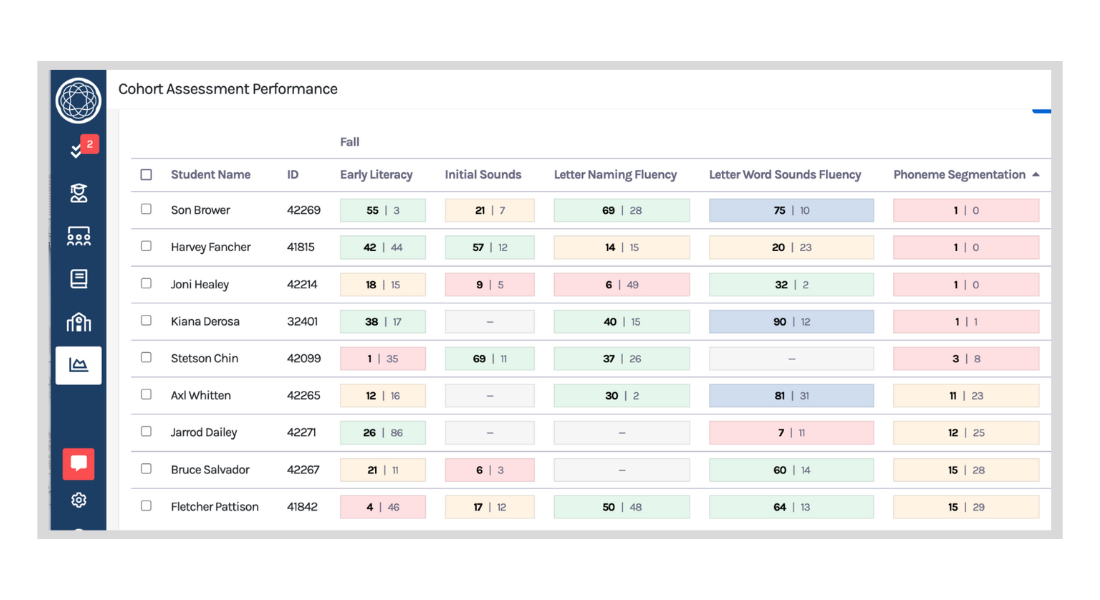The height and width of the screenshot is (600, 1100).
Task: Select the checkbox next to Kiana Derosa
Action: point(146,321)
